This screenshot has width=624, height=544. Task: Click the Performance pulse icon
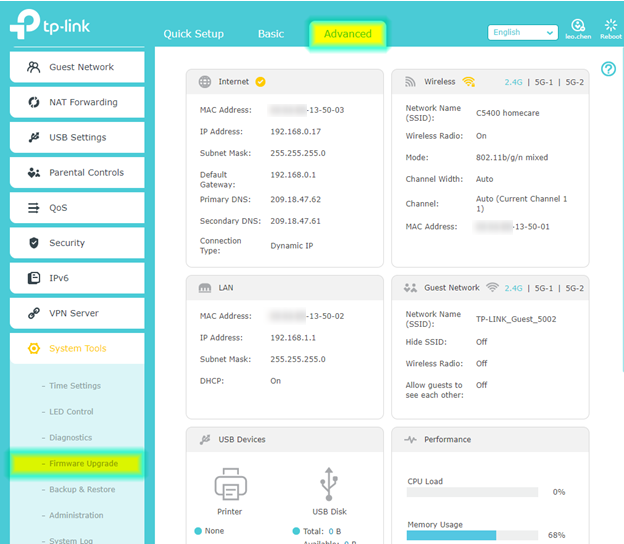410,440
